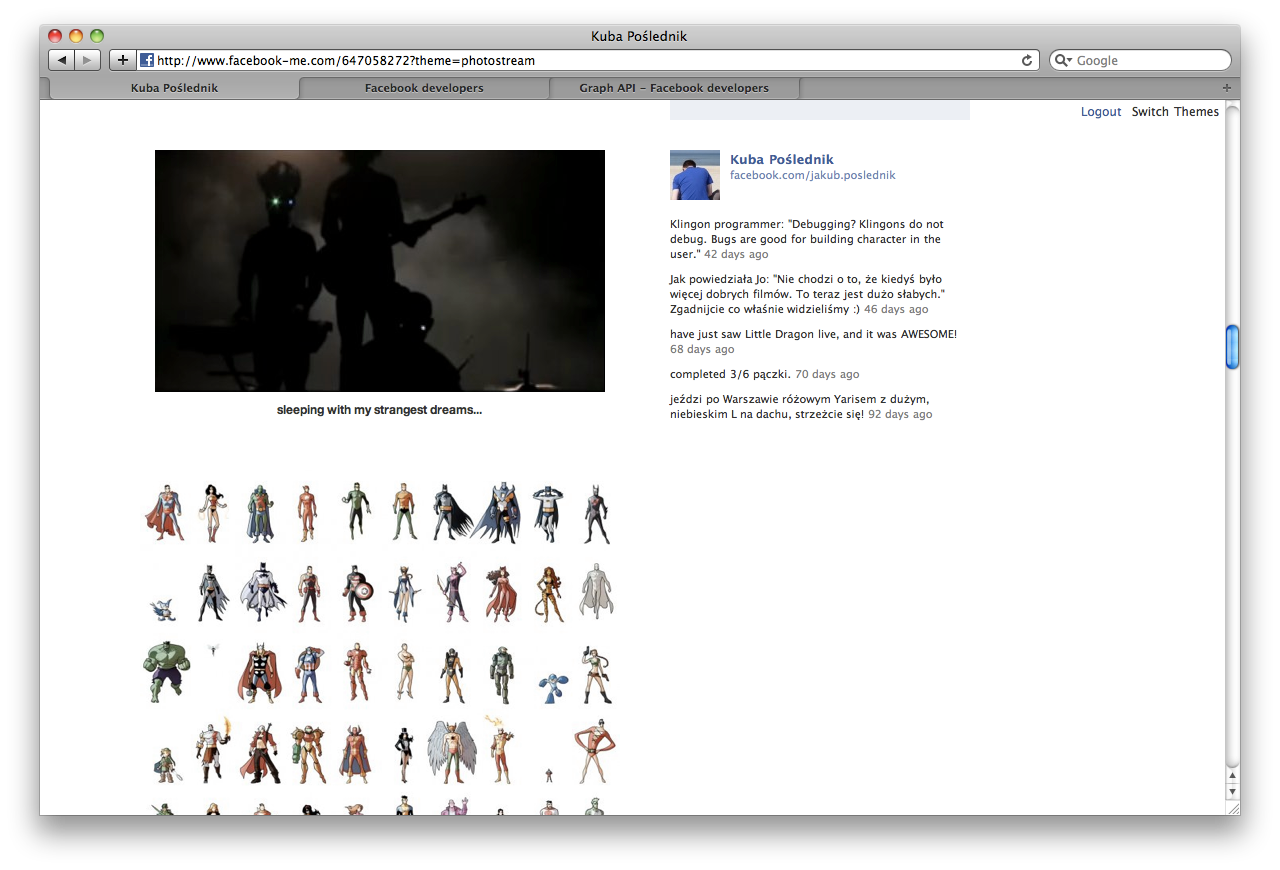
Task: Add bookmark with the plus button
Action: point(122,60)
